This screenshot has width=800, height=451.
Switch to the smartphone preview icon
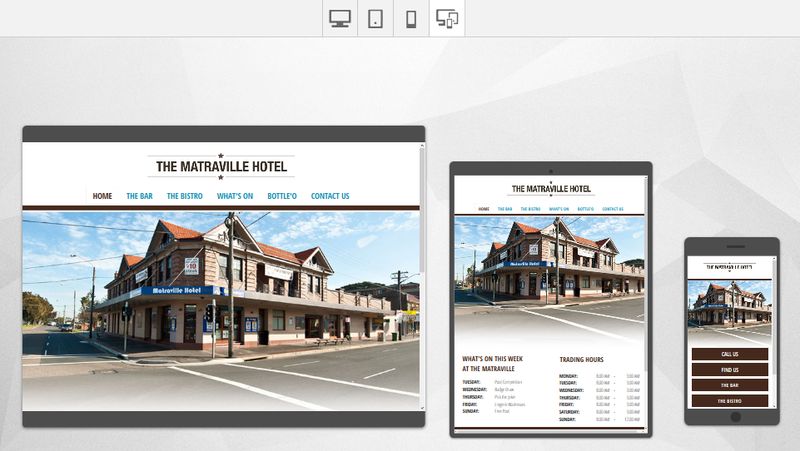click(411, 18)
